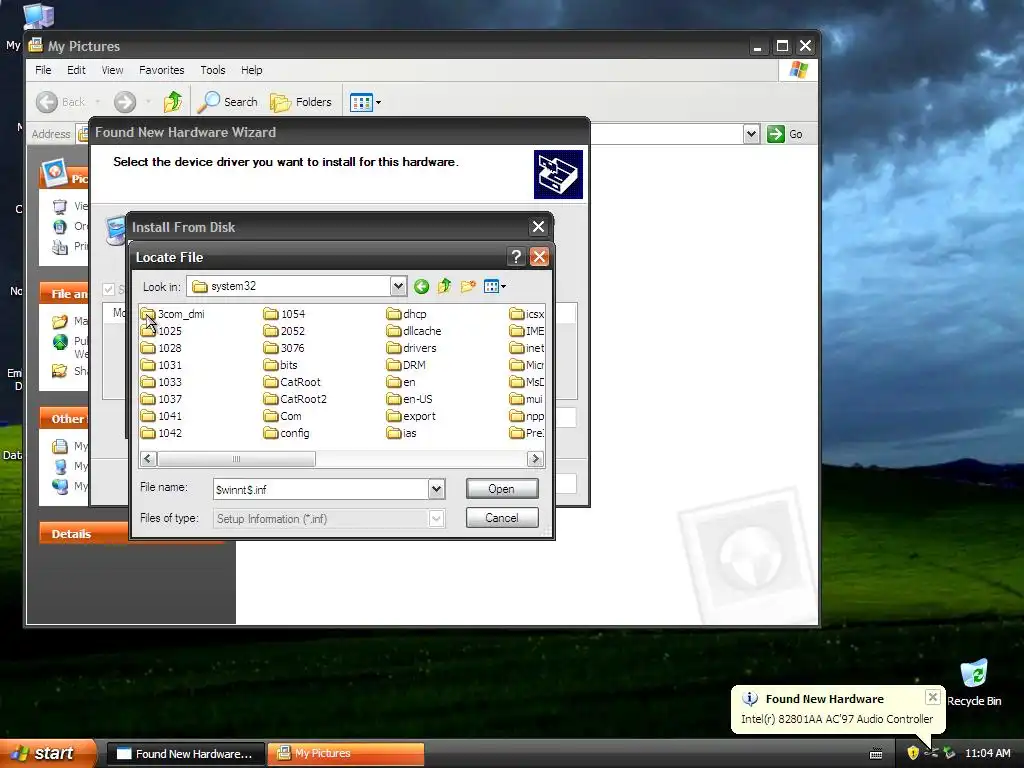Select the en folder

click(x=401, y=382)
